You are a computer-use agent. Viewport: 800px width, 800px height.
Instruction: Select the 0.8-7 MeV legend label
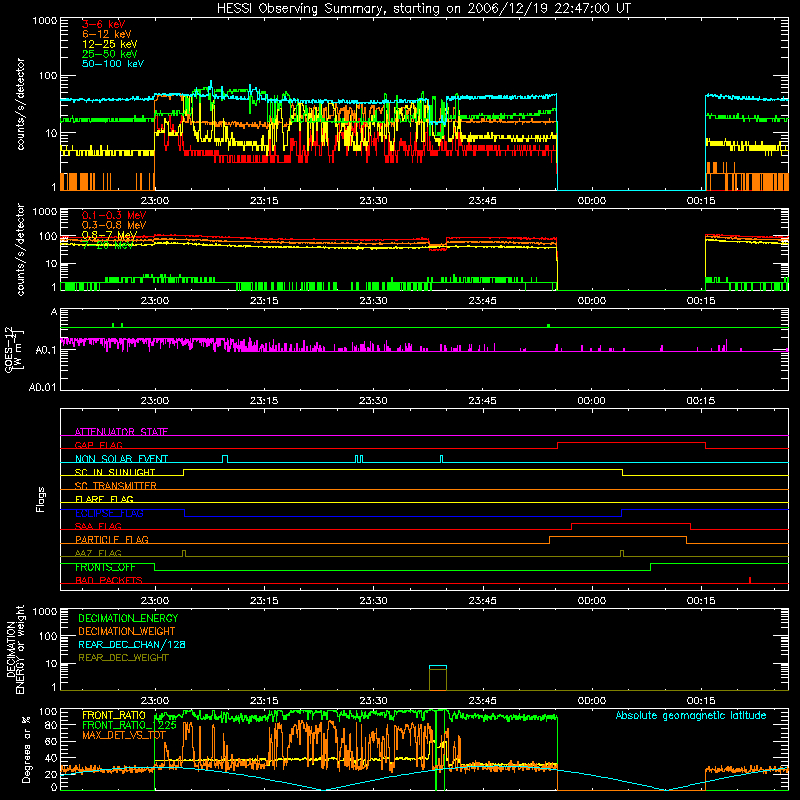[x=110, y=235]
